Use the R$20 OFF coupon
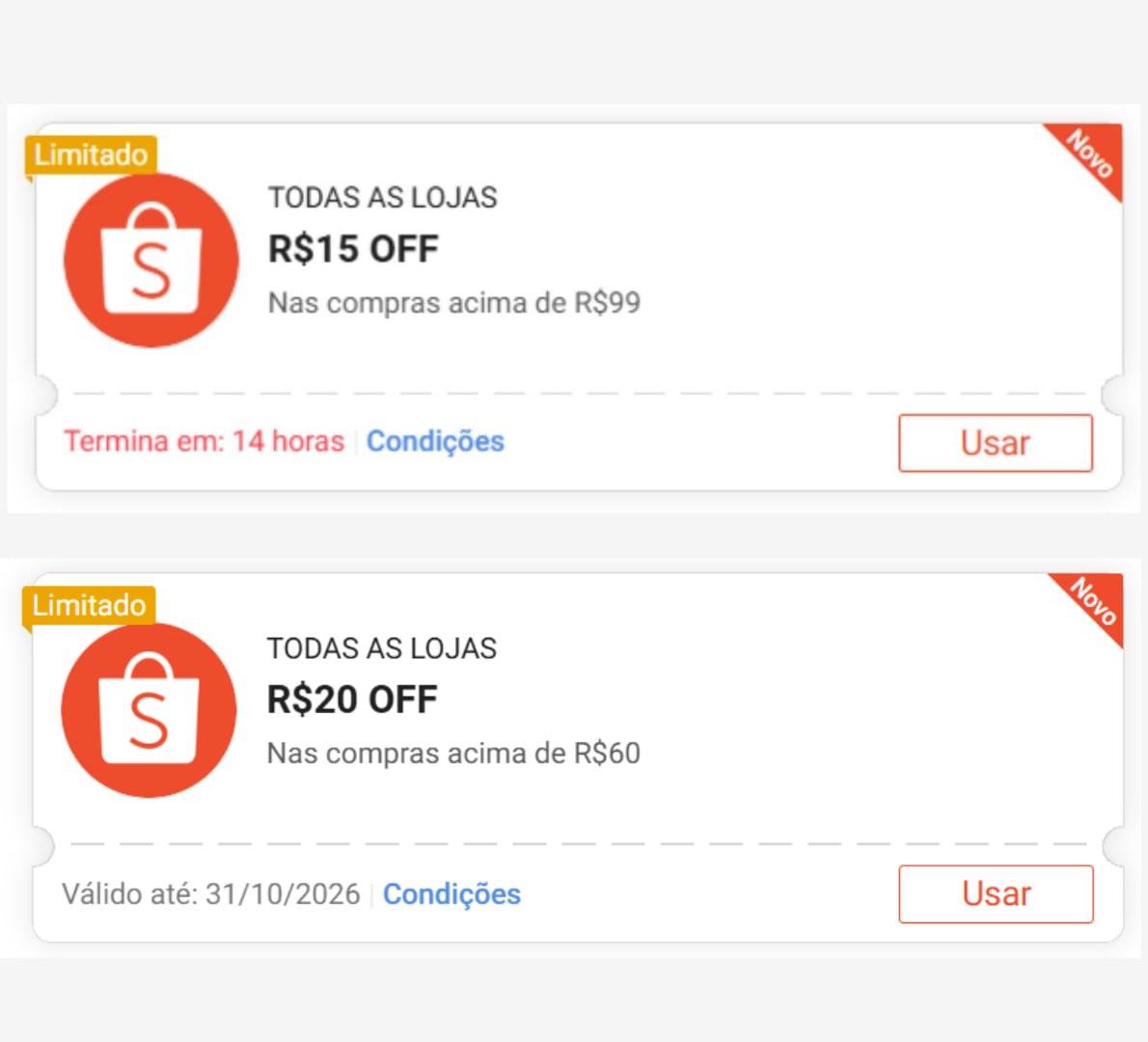The image size is (1148, 1042). [x=997, y=894]
